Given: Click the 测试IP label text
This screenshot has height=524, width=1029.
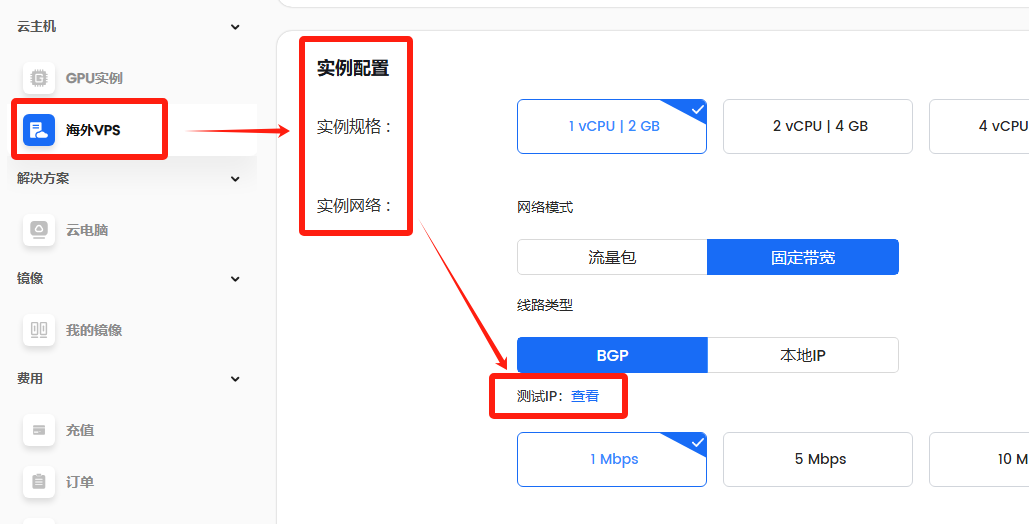Looking at the screenshot, I should coord(541,396).
